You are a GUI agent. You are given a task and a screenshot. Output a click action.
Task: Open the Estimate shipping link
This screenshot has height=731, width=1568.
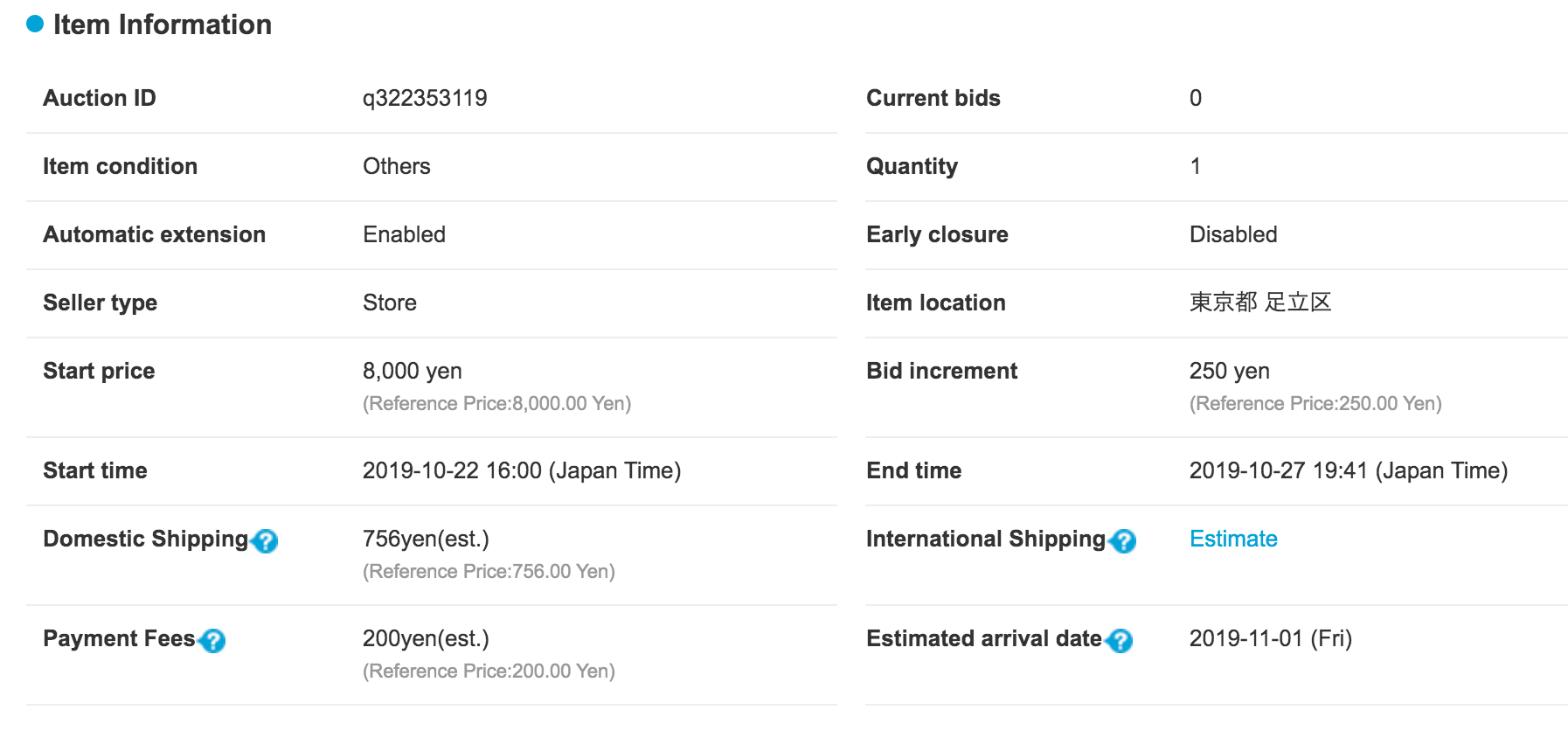click(x=1233, y=539)
